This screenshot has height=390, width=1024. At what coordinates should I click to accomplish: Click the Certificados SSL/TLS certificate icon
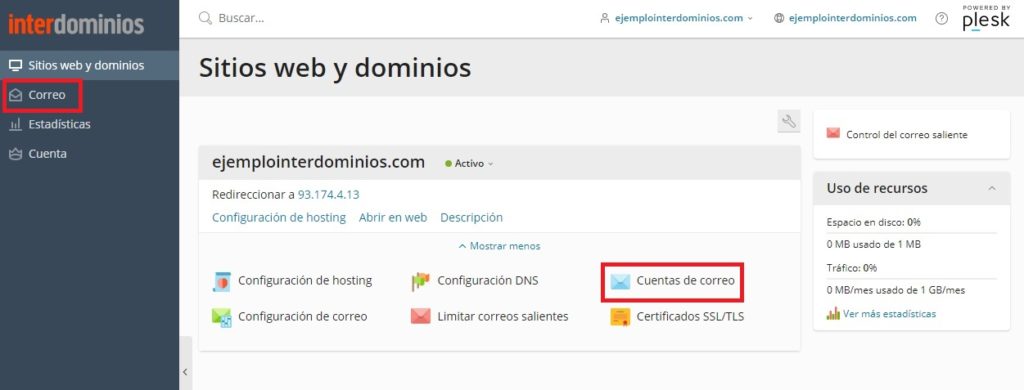pyautogui.click(x=620, y=317)
